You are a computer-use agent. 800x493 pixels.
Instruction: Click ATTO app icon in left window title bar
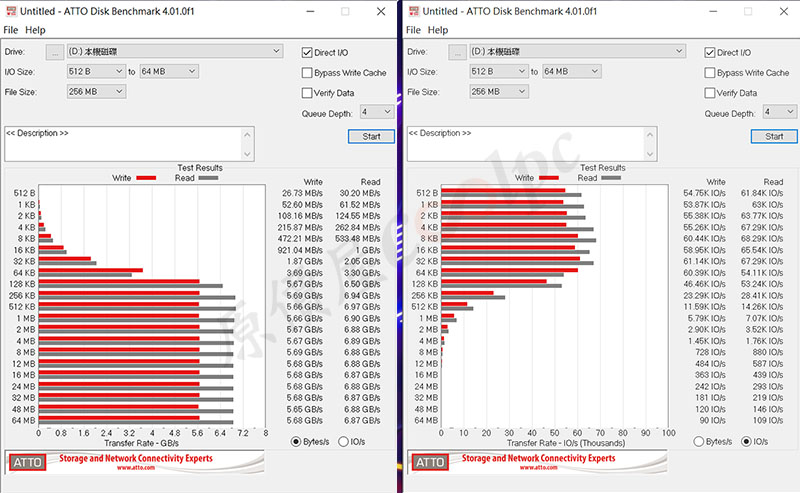[x=11, y=11]
